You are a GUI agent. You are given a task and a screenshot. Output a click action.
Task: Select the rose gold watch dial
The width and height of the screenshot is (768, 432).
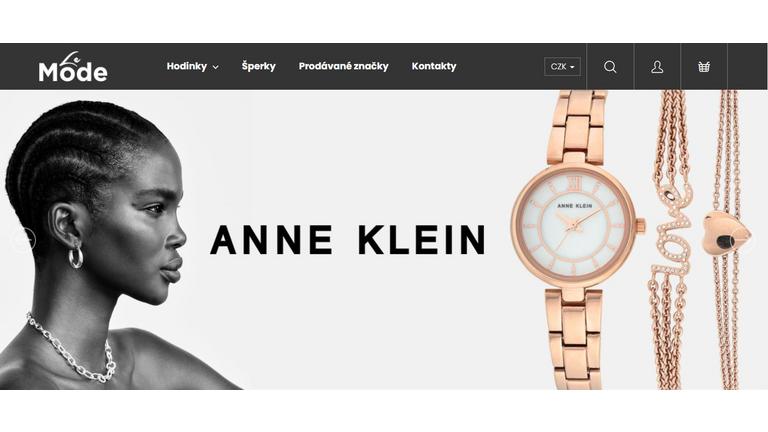[574, 226]
